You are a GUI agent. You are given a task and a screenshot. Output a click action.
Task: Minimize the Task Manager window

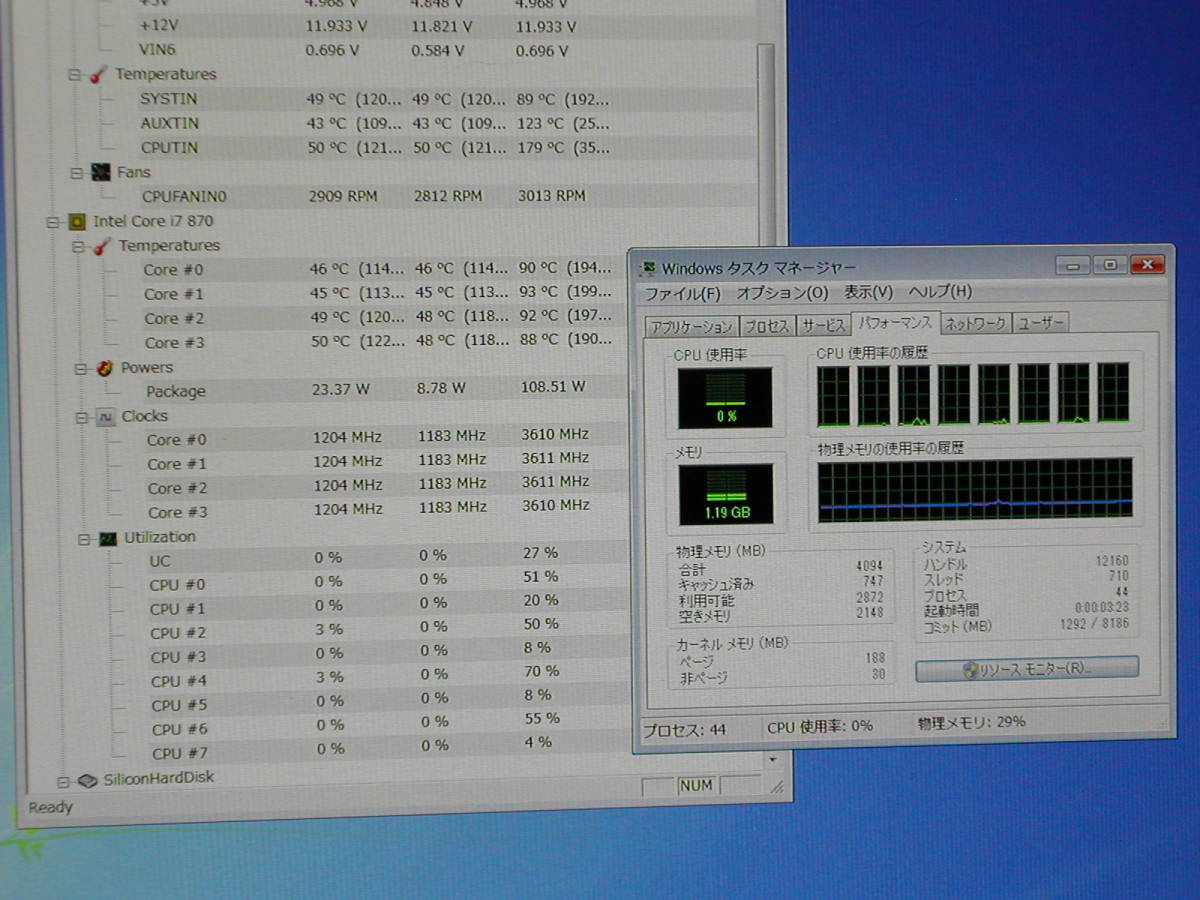tap(1073, 265)
